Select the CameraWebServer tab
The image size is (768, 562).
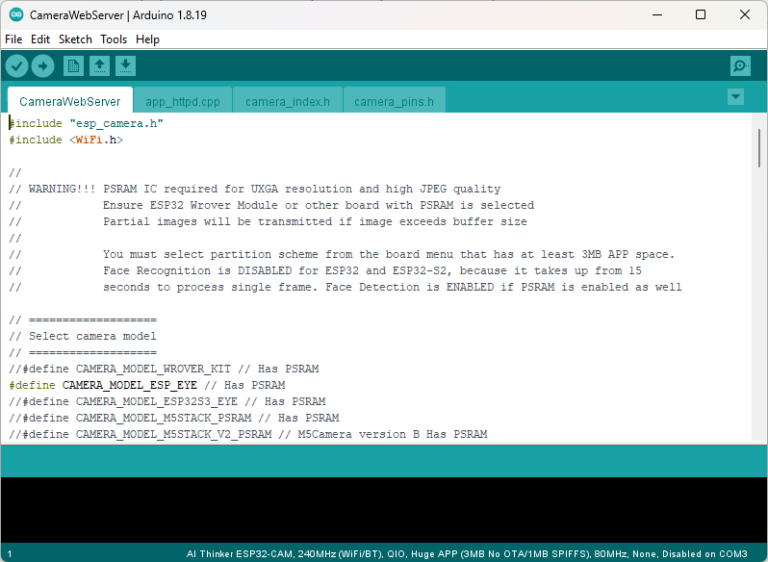point(70,102)
